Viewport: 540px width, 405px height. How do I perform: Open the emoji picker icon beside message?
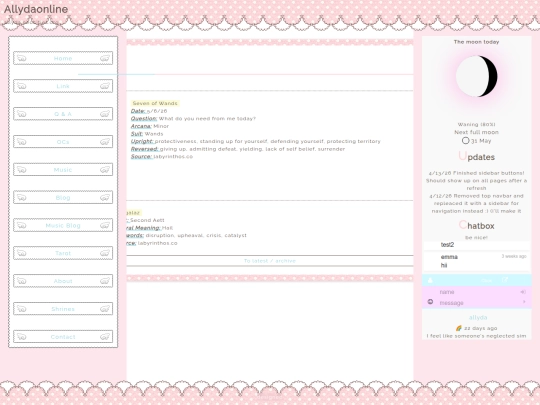[x=430, y=302]
